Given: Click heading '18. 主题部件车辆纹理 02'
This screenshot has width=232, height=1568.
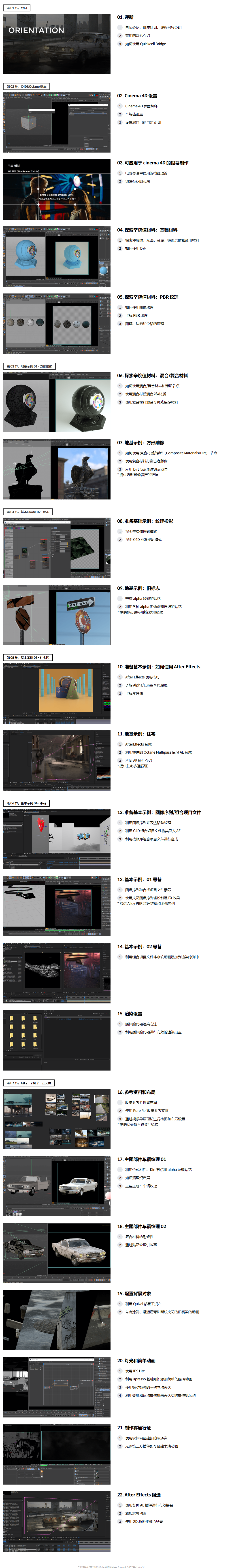Looking at the screenshot, I should pyautogui.click(x=141, y=1226).
